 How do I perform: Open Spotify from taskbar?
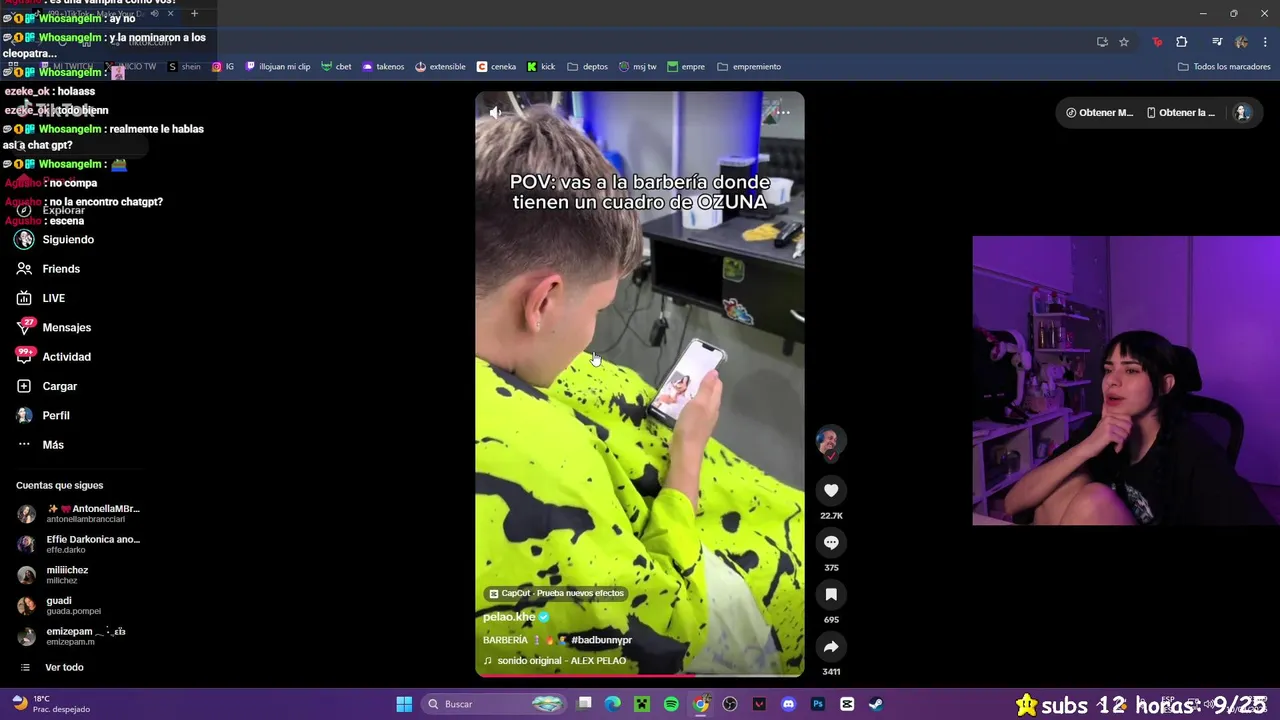[x=671, y=704]
